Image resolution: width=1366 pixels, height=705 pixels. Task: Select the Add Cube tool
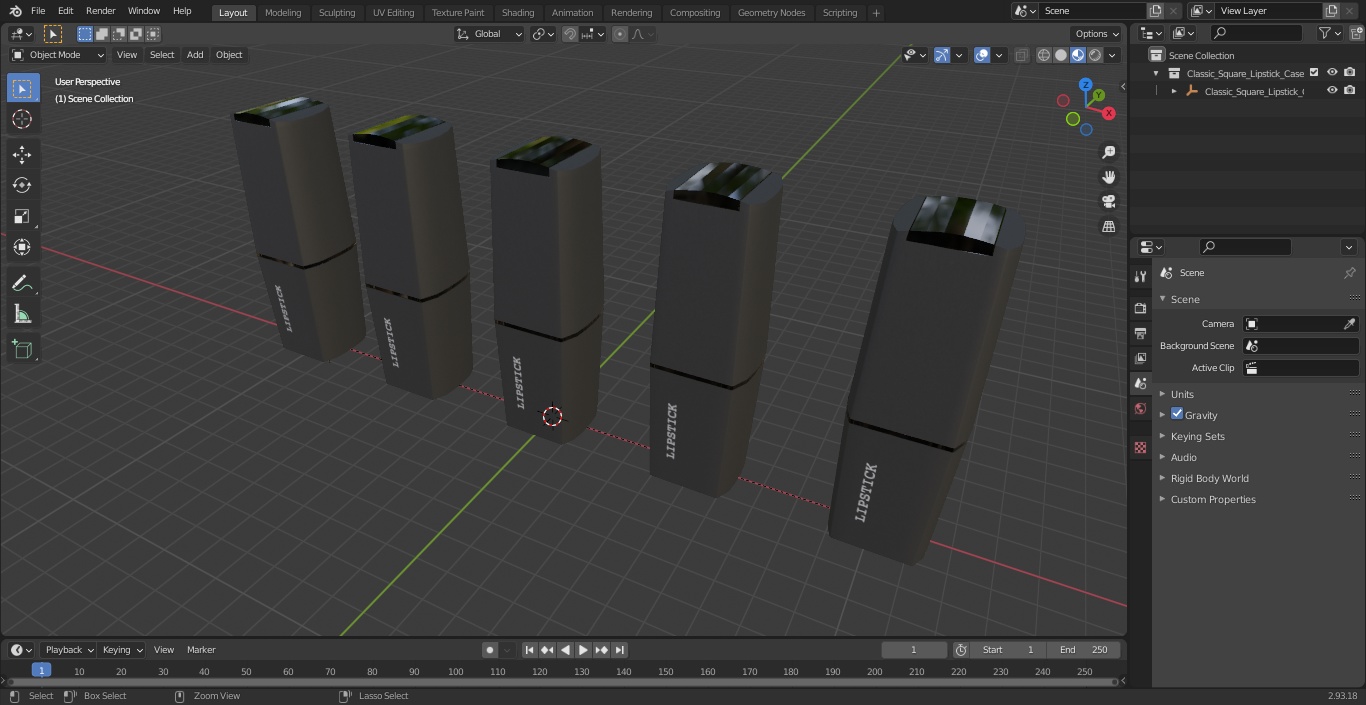click(22, 350)
